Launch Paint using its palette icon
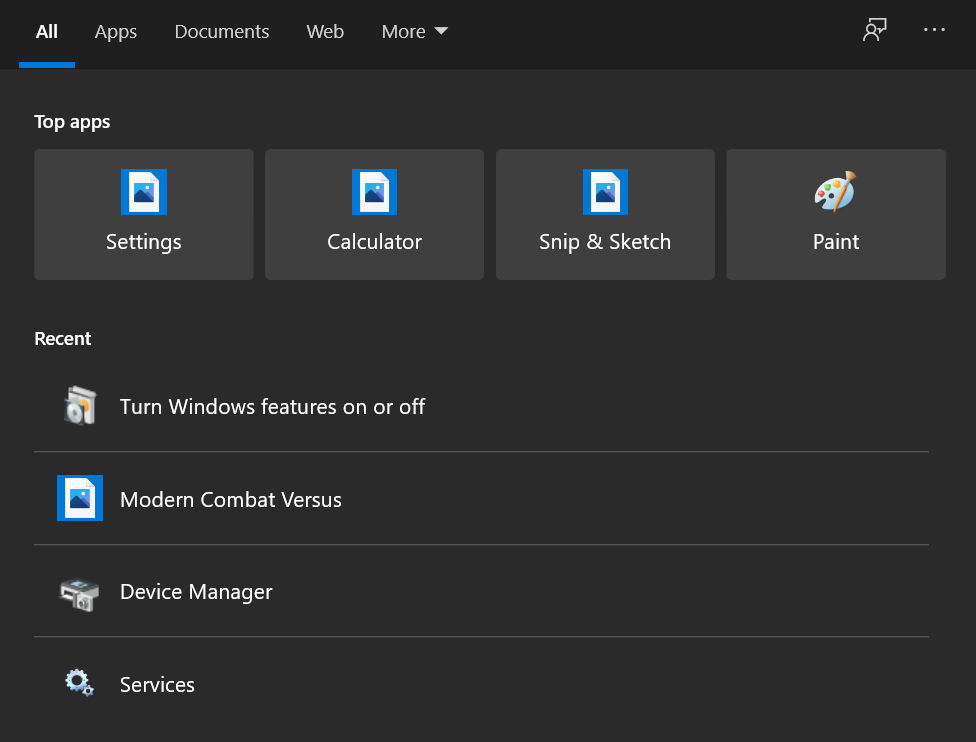976x742 pixels. 836,192
